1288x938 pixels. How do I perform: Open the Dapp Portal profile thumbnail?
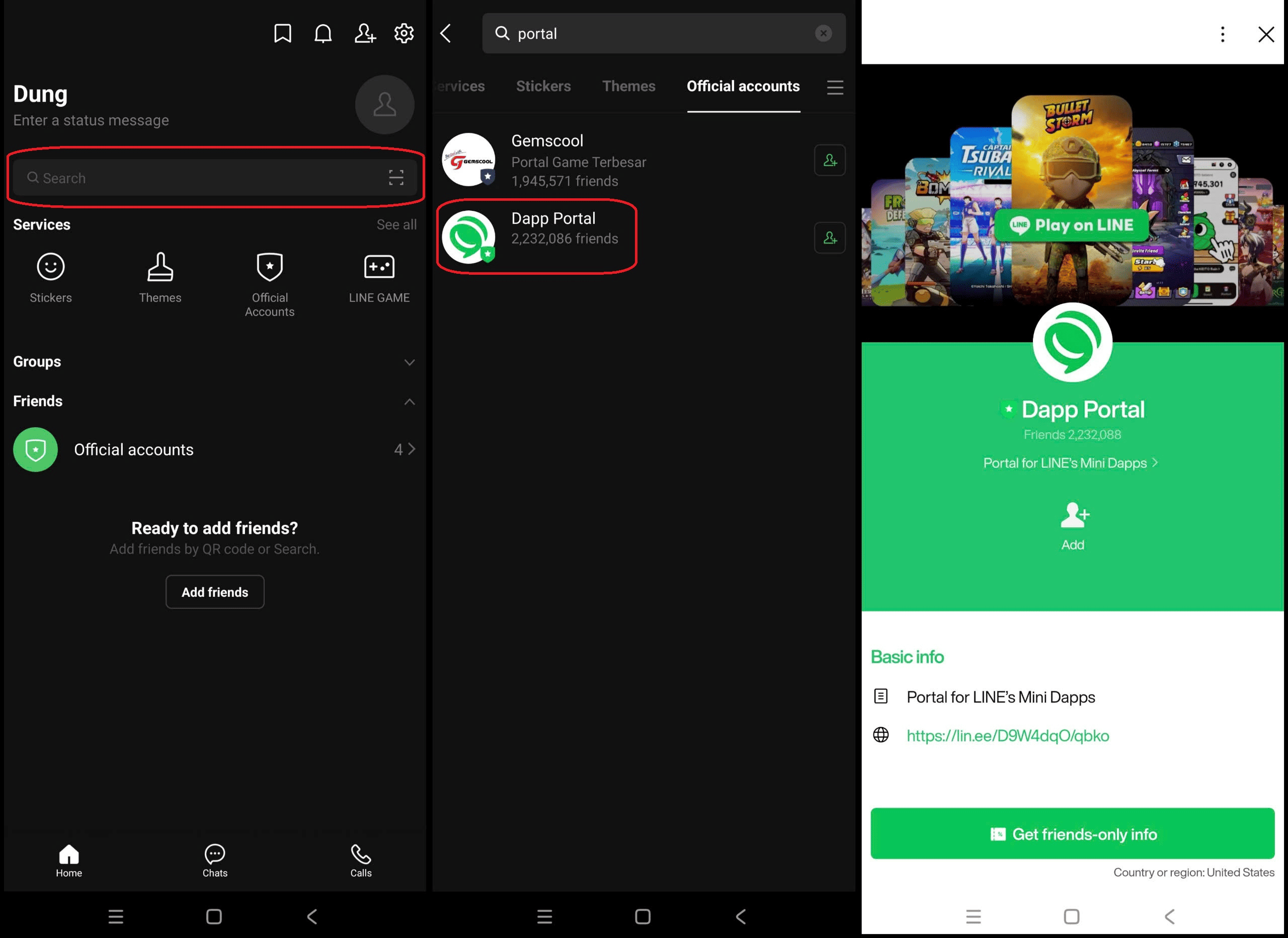click(468, 237)
